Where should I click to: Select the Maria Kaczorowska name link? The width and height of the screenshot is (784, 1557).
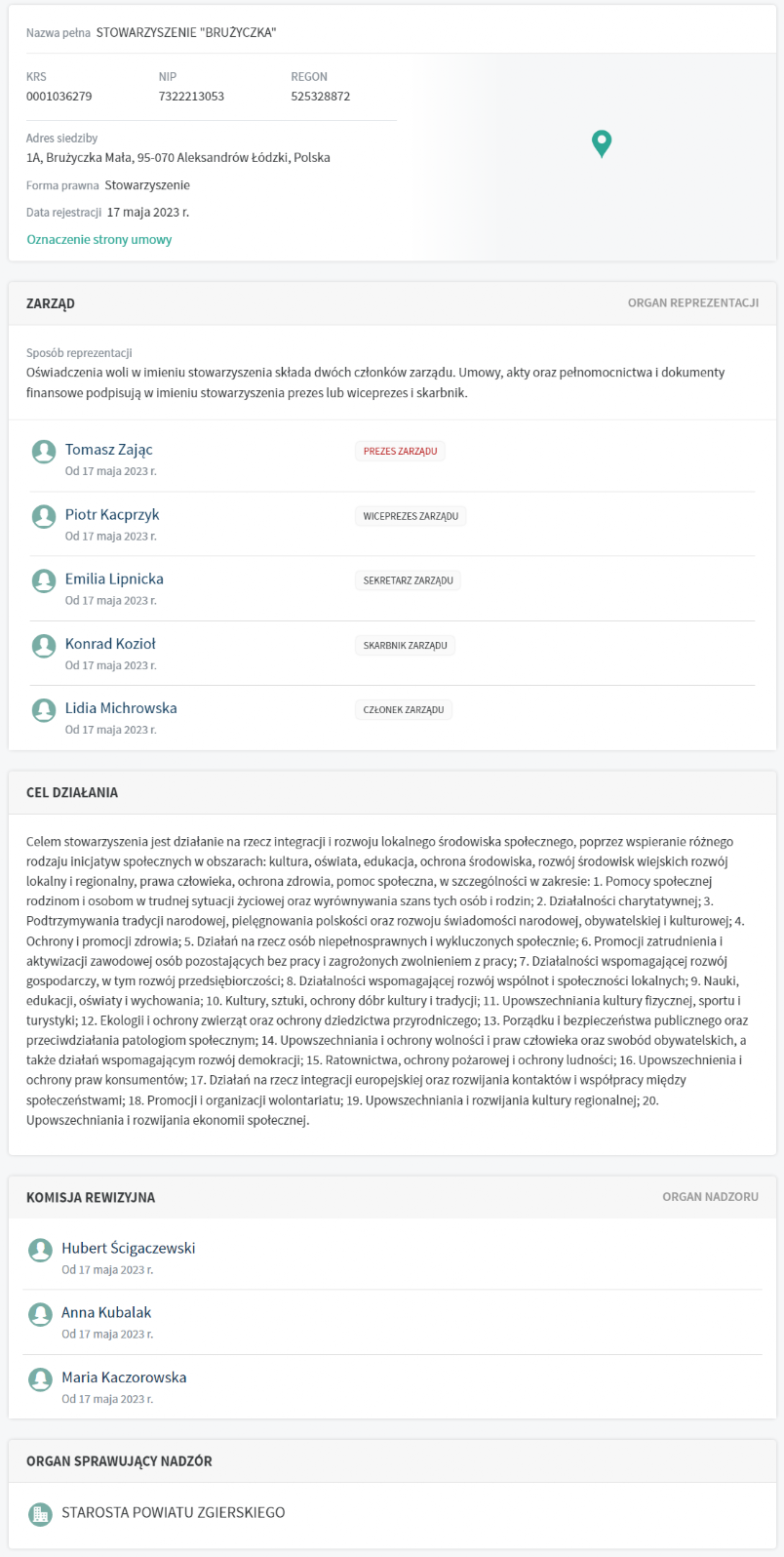coord(124,1377)
